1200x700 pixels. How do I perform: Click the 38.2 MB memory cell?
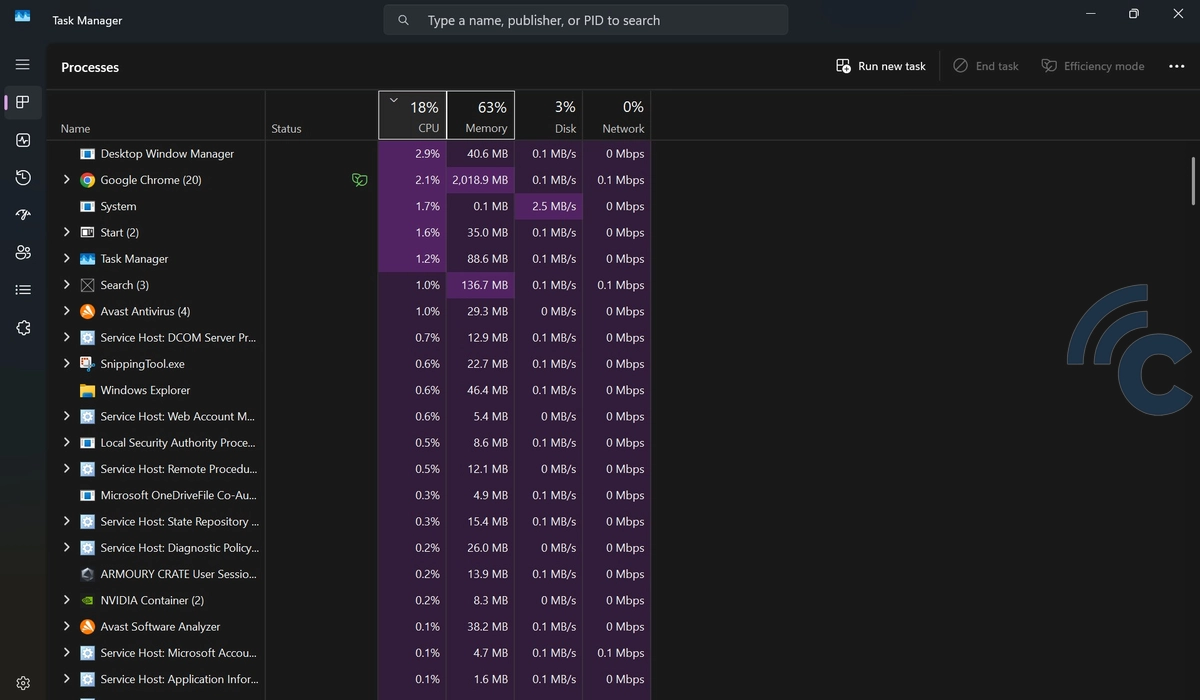[481, 626]
